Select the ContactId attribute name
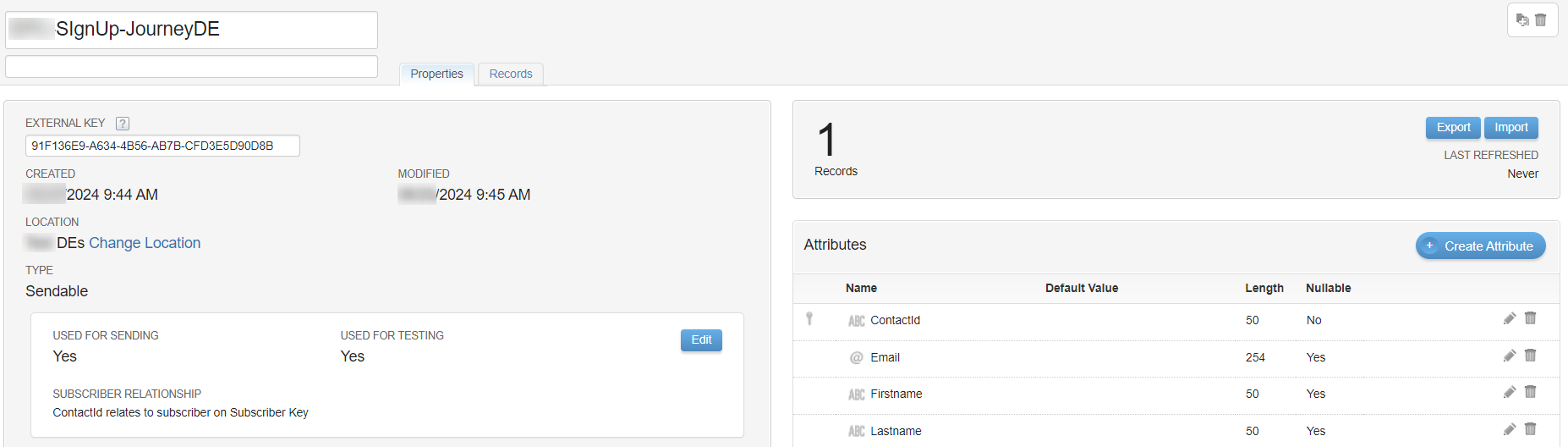The width and height of the screenshot is (1568, 447). pos(895,320)
